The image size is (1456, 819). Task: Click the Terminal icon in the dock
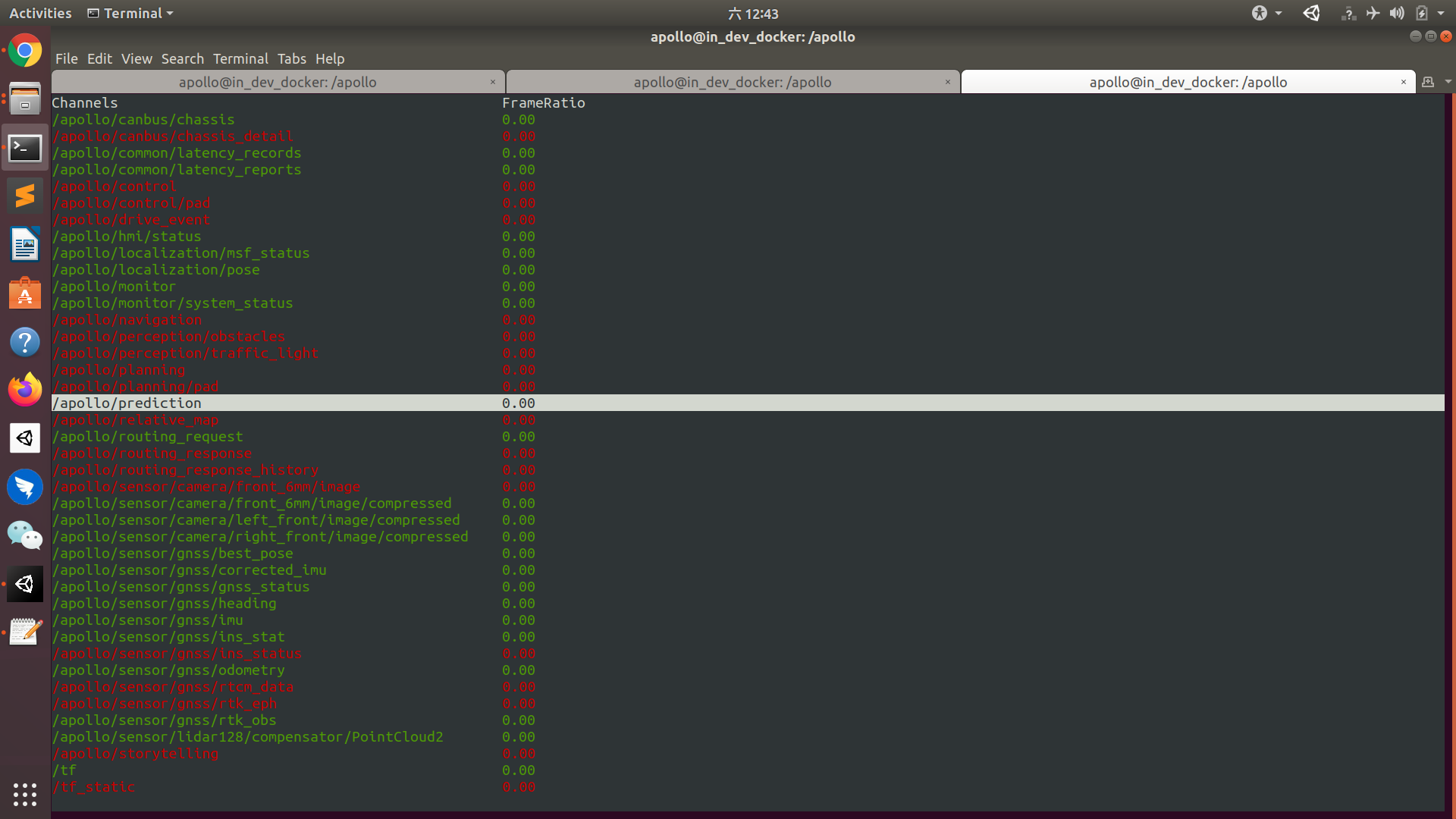coord(25,148)
